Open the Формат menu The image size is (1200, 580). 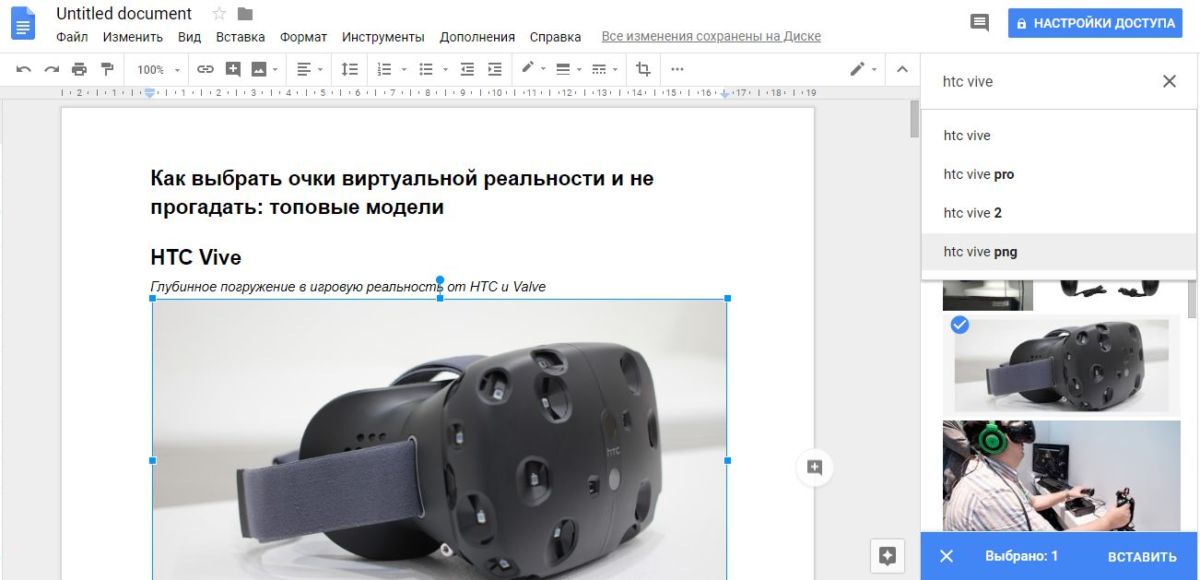303,37
